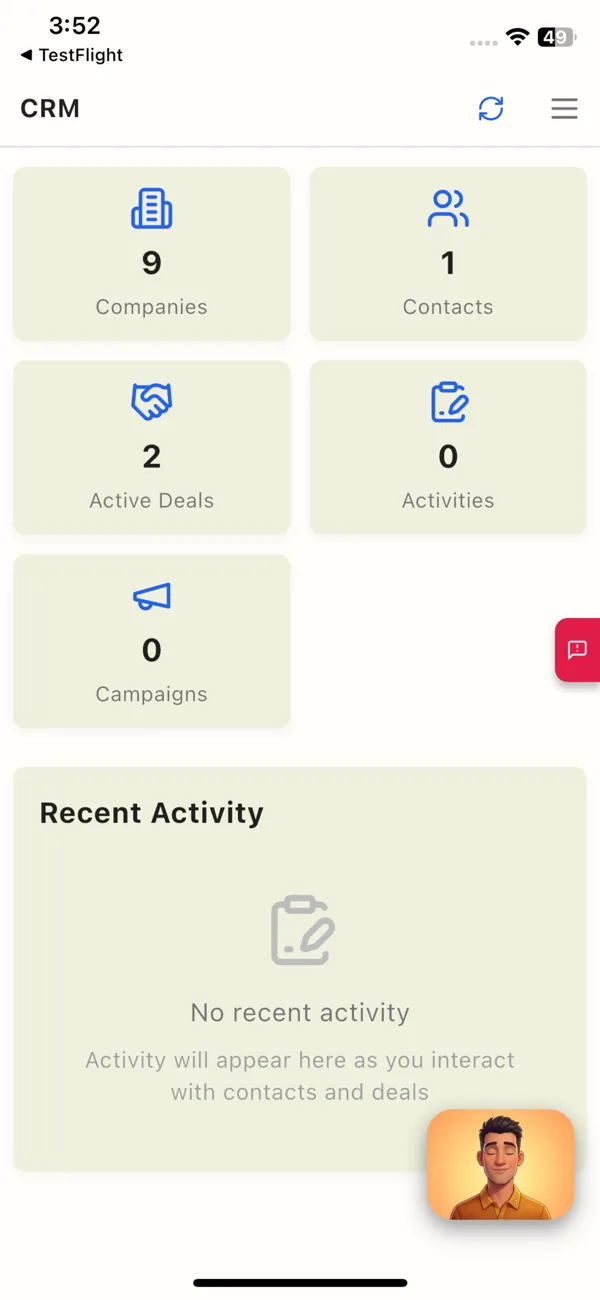Tap the Activities count of 0
This screenshot has height=1300, width=600.
(448, 457)
